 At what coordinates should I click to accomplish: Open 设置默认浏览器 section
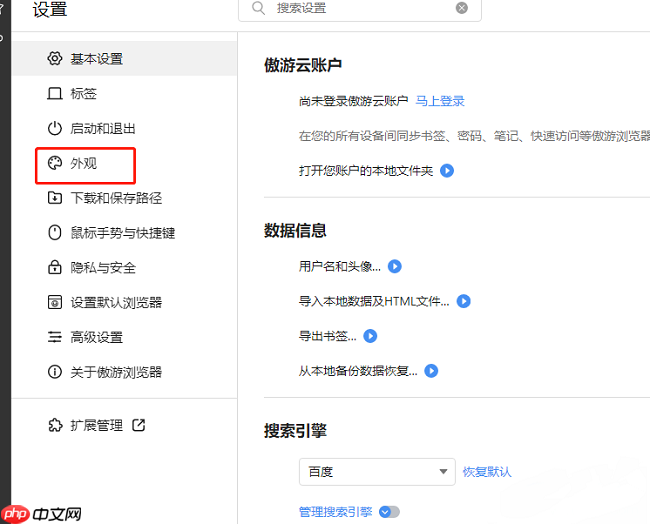[124, 302]
